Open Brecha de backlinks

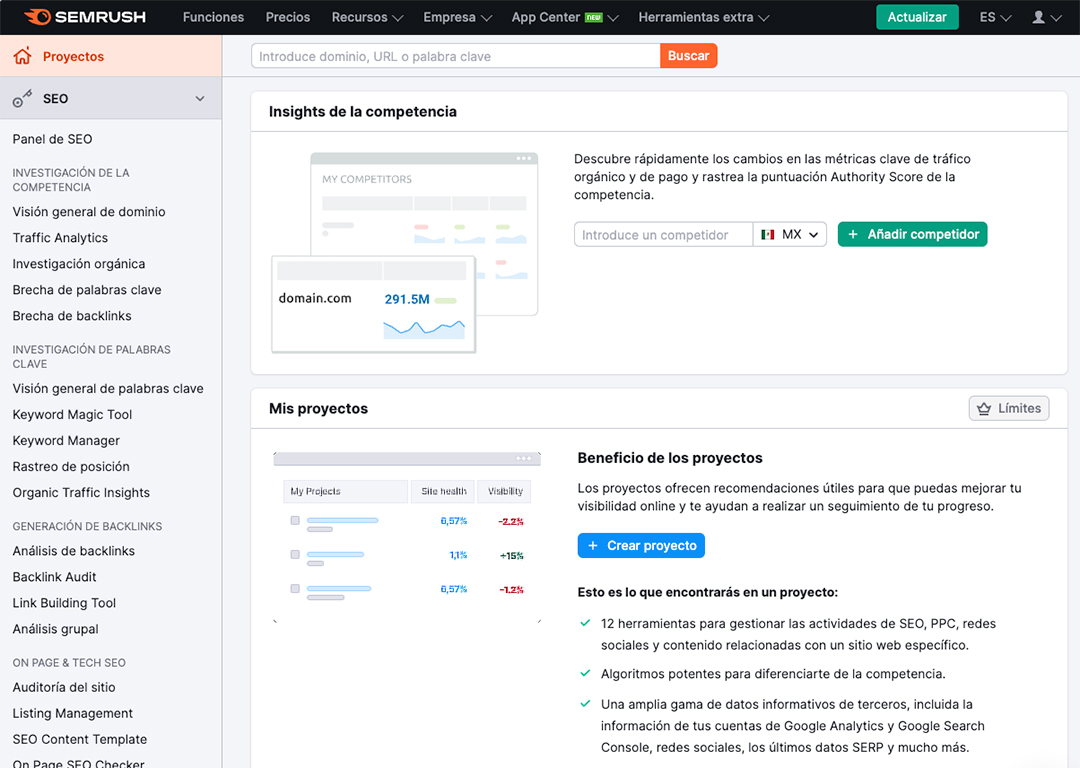(72, 316)
